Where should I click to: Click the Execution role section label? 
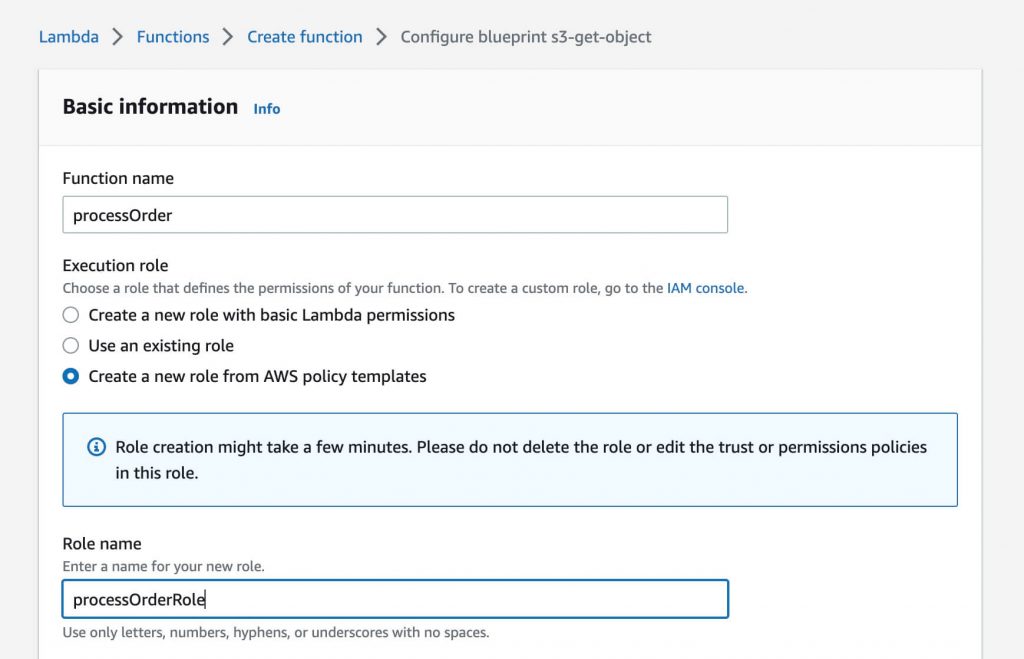[115, 265]
